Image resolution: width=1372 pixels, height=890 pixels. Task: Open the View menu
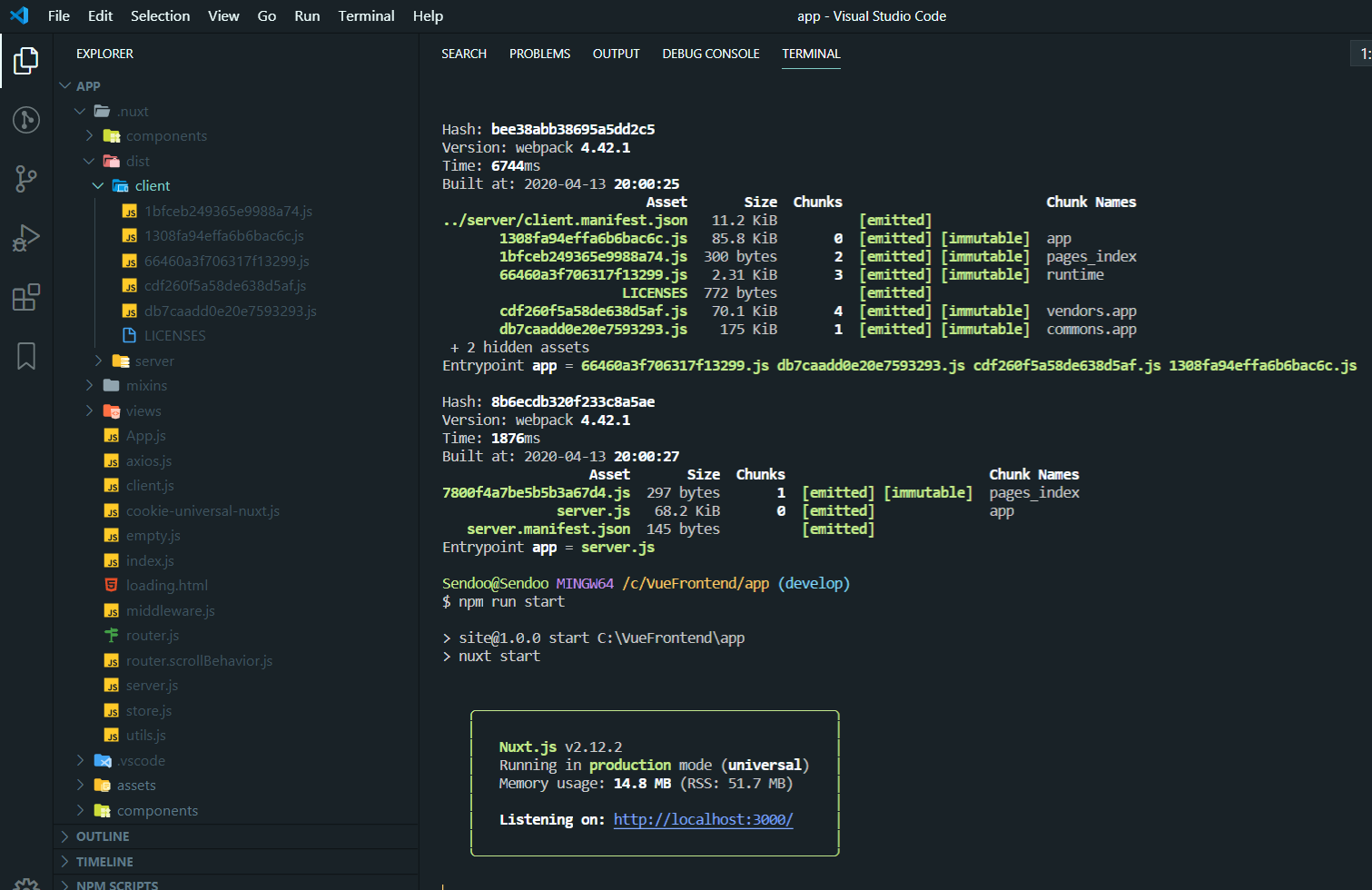pos(223,15)
